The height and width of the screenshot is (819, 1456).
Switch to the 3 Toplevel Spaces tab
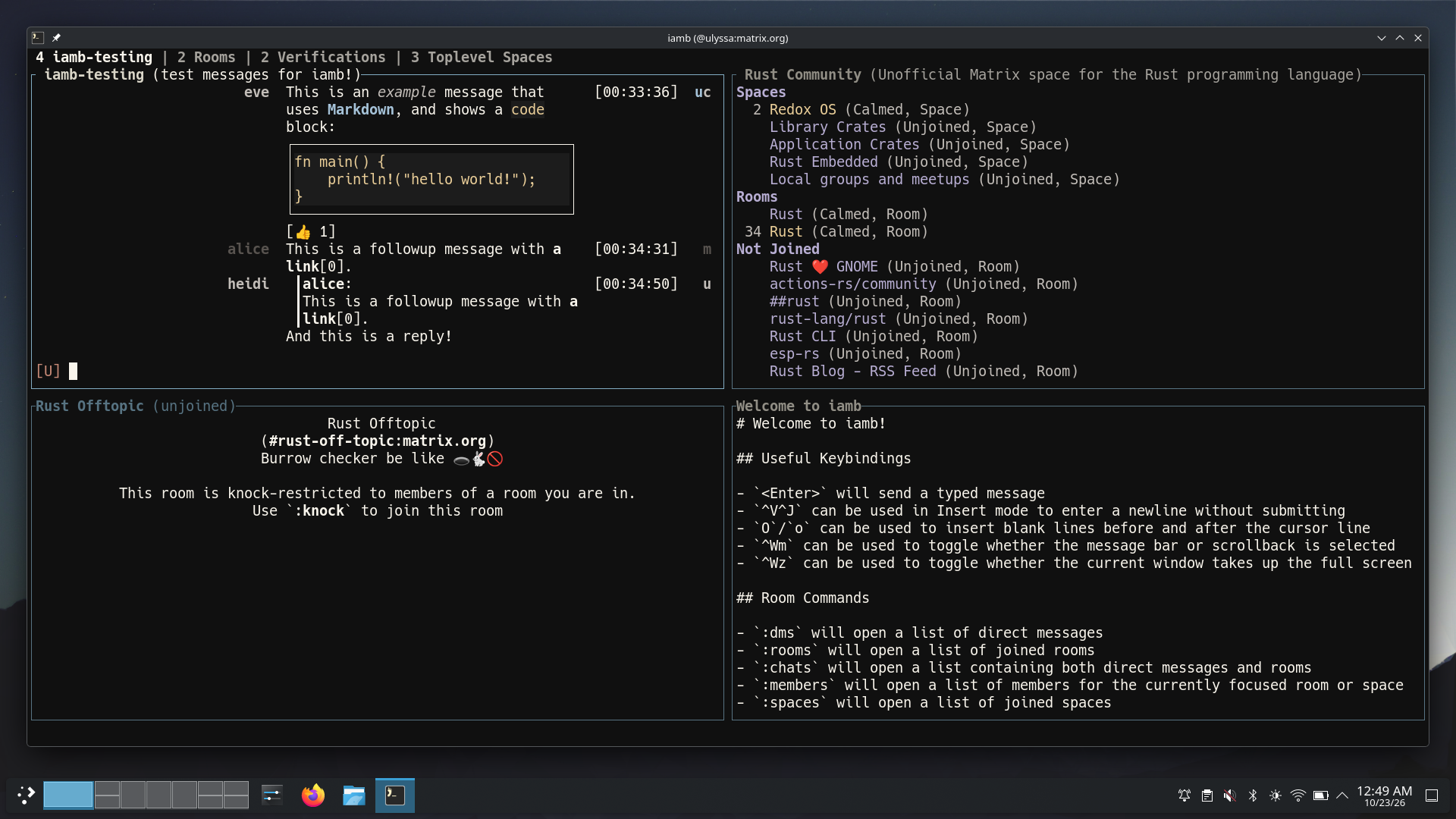[482, 58]
